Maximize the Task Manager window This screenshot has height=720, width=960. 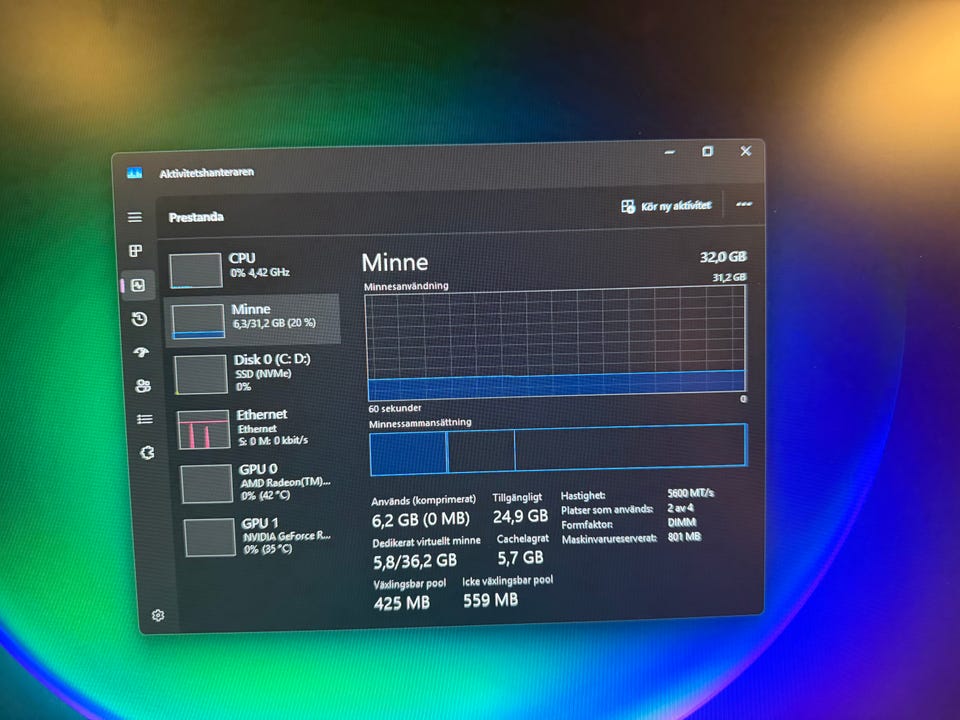coord(708,151)
